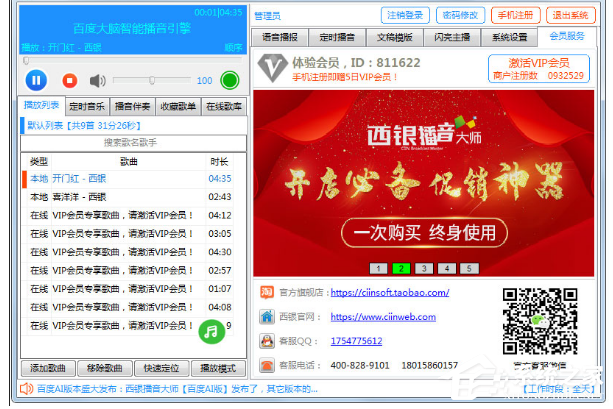Click the 时长 column header
Image resolution: width=613 pixels, height=409 pixels.
219,162
